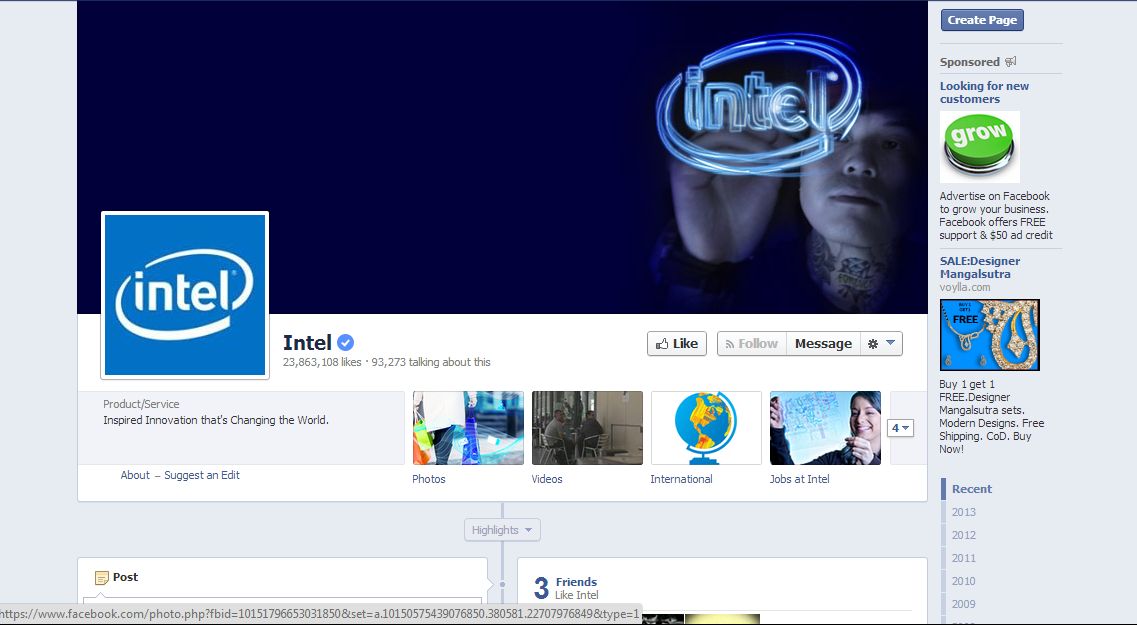Click the 3 friends count number
The image size is (1137, 625).
pos(541,588)
